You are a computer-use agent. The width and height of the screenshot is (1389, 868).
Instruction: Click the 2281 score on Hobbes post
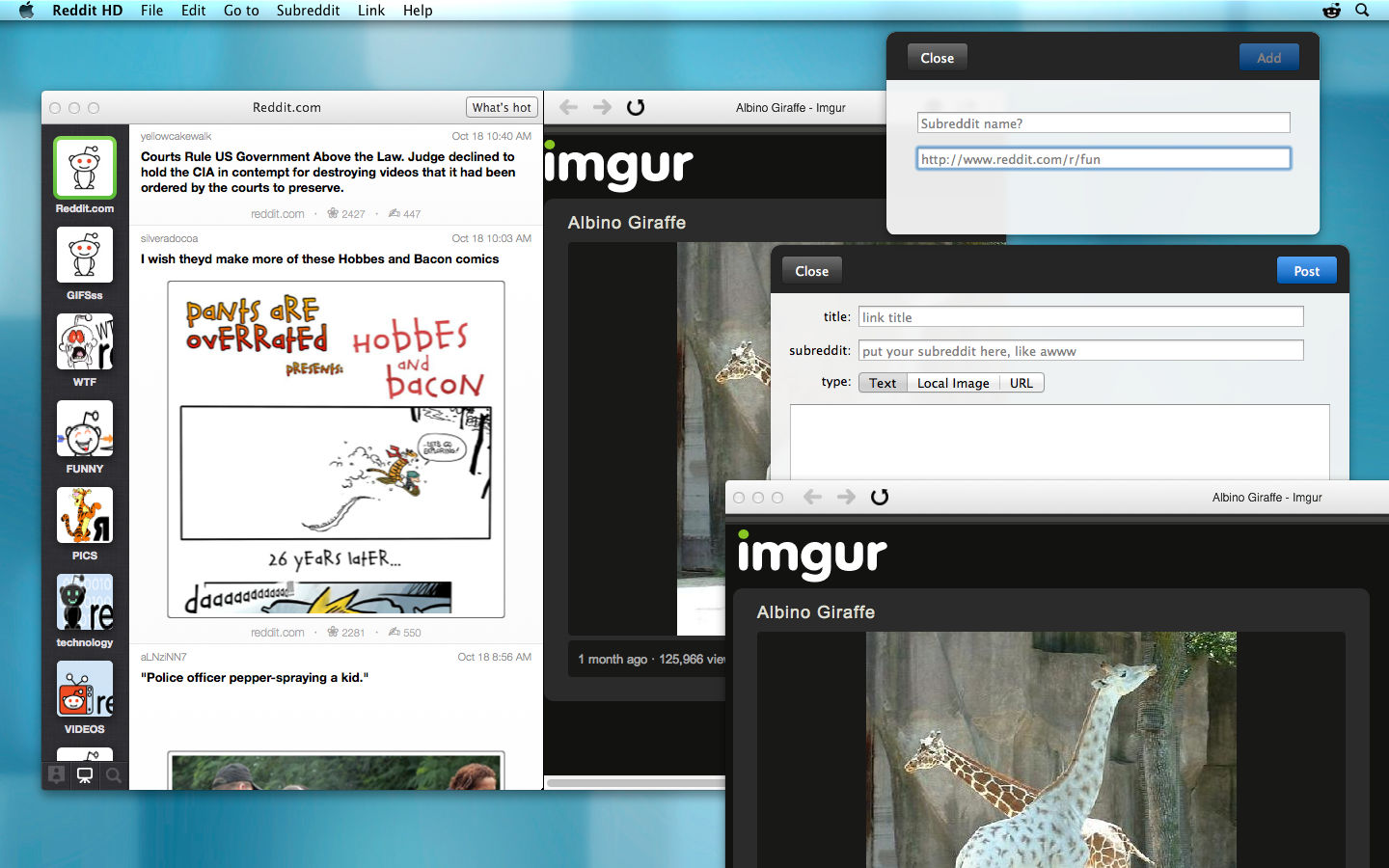click(346, 633)
